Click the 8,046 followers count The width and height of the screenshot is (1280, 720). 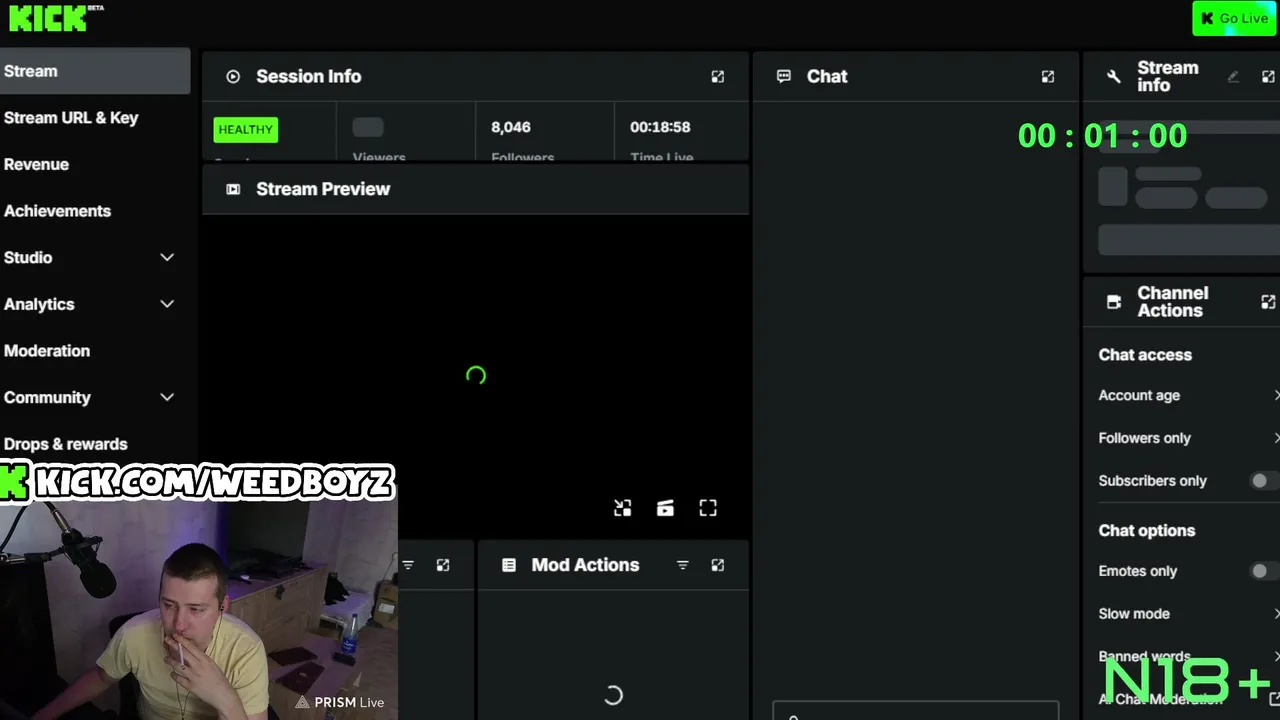tap(511, 127)
